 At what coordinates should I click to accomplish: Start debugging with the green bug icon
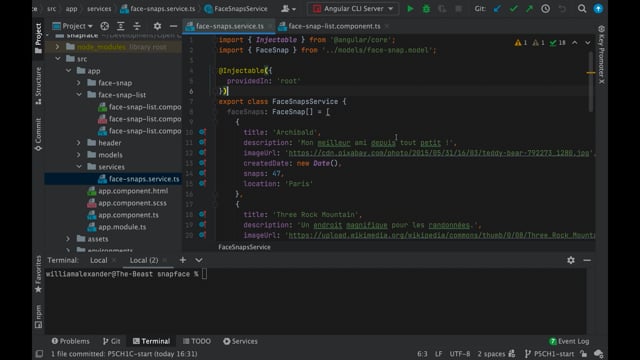[426, 9]
